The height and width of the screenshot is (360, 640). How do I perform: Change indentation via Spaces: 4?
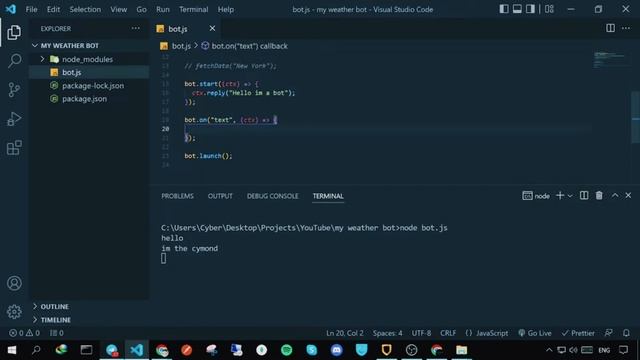tap(387, 333)
